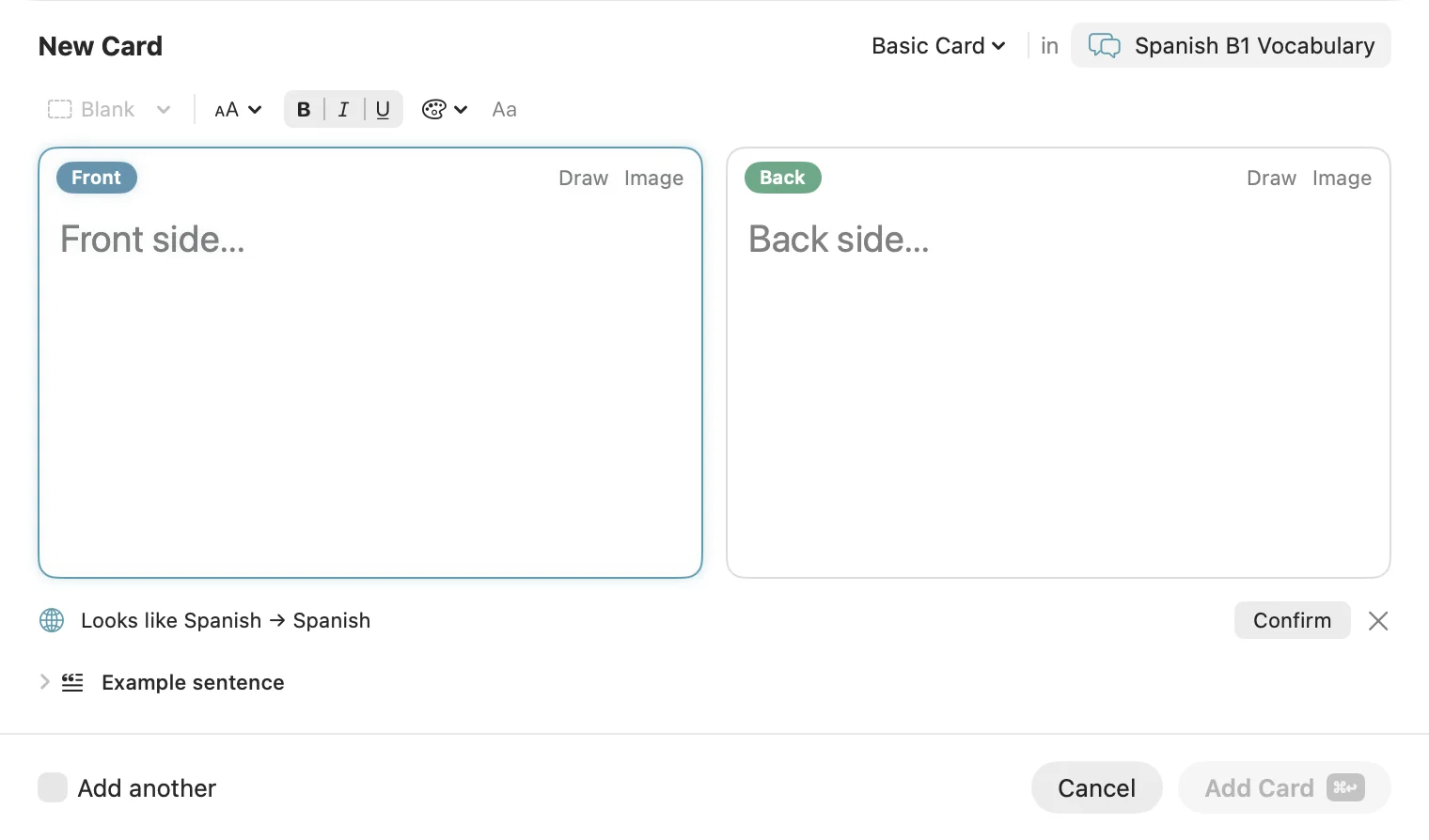Screen dimensions: 1429x840
Task: Click Image on the Front side
Action: [653, 178]
